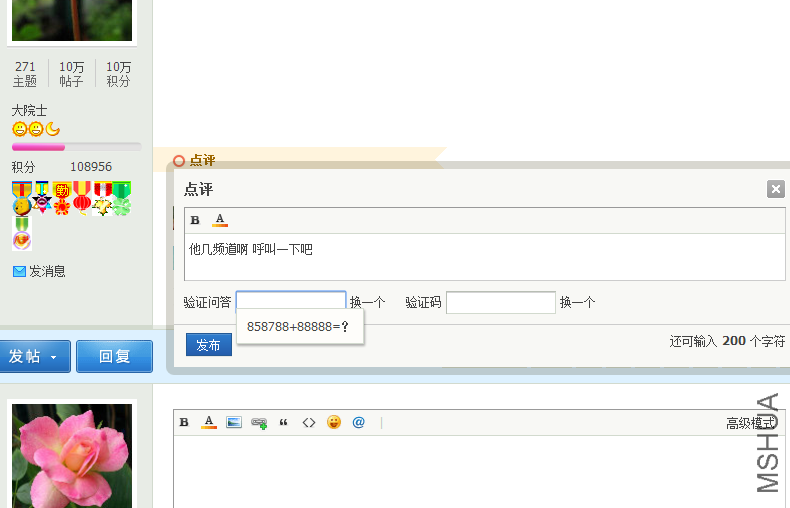Click the 回复 reply button
This screenshot has width=790, height=508.
pos(114,356)
